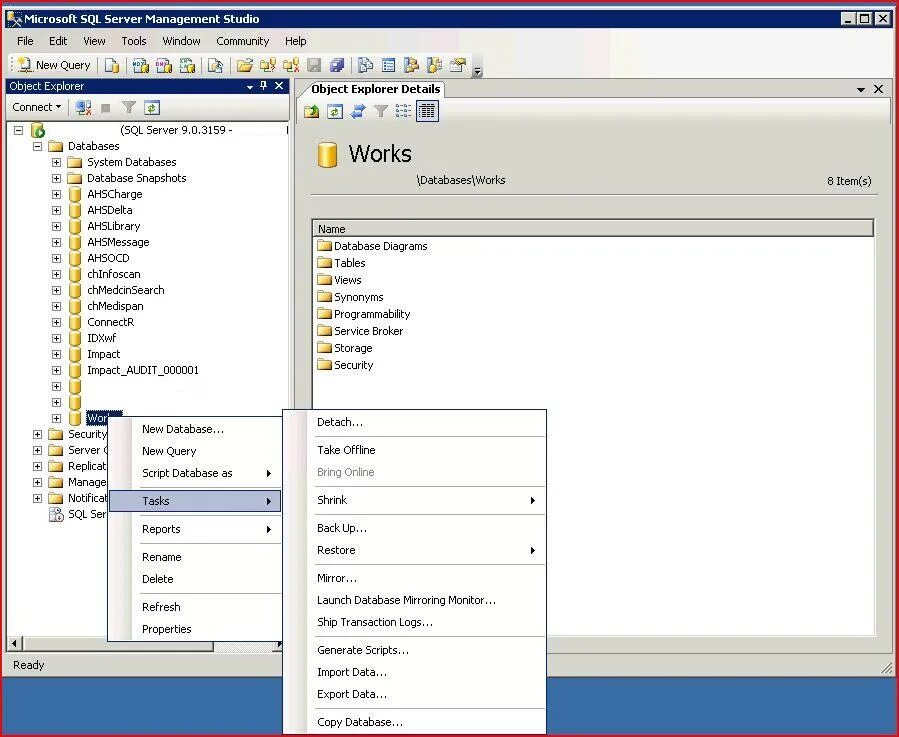Open Object Explorer window position dropdown arrow
Screen dimensions: 899x737
tap(250, 87)
